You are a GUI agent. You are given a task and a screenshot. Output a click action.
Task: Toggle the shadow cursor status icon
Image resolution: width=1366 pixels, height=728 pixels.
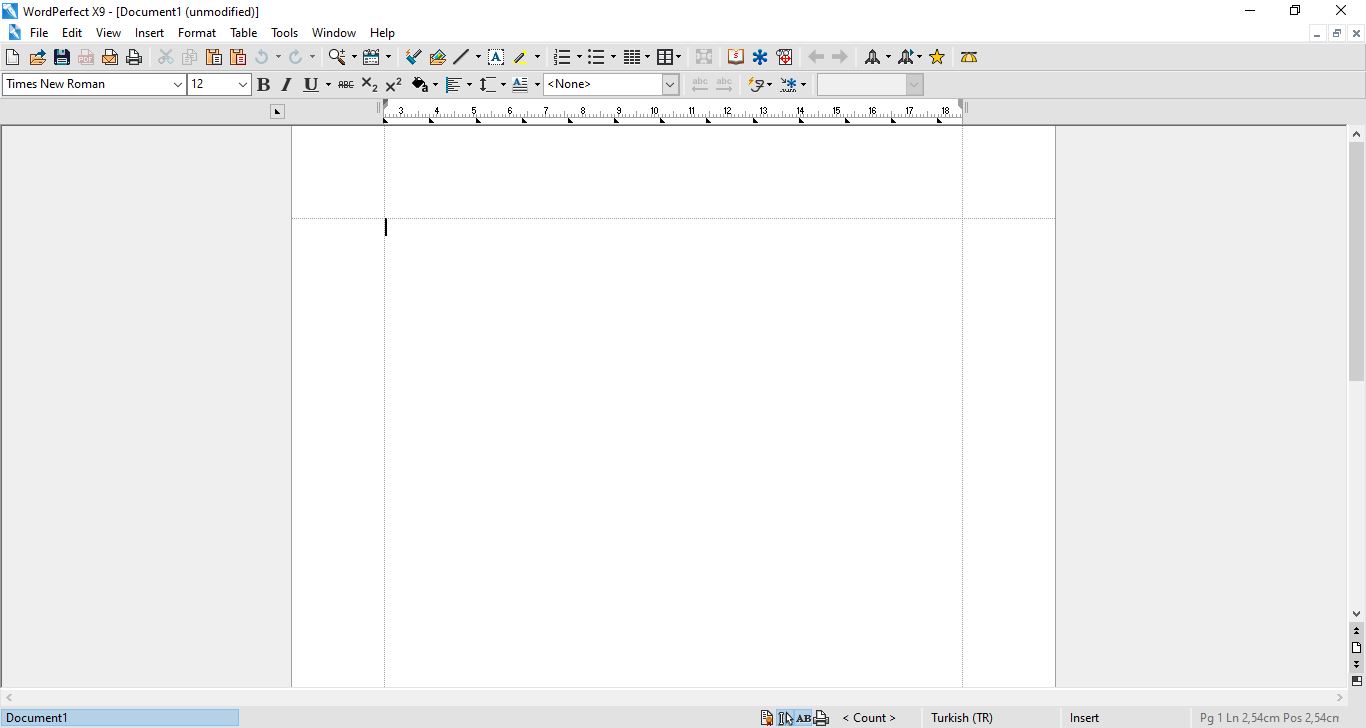(786, 718)
